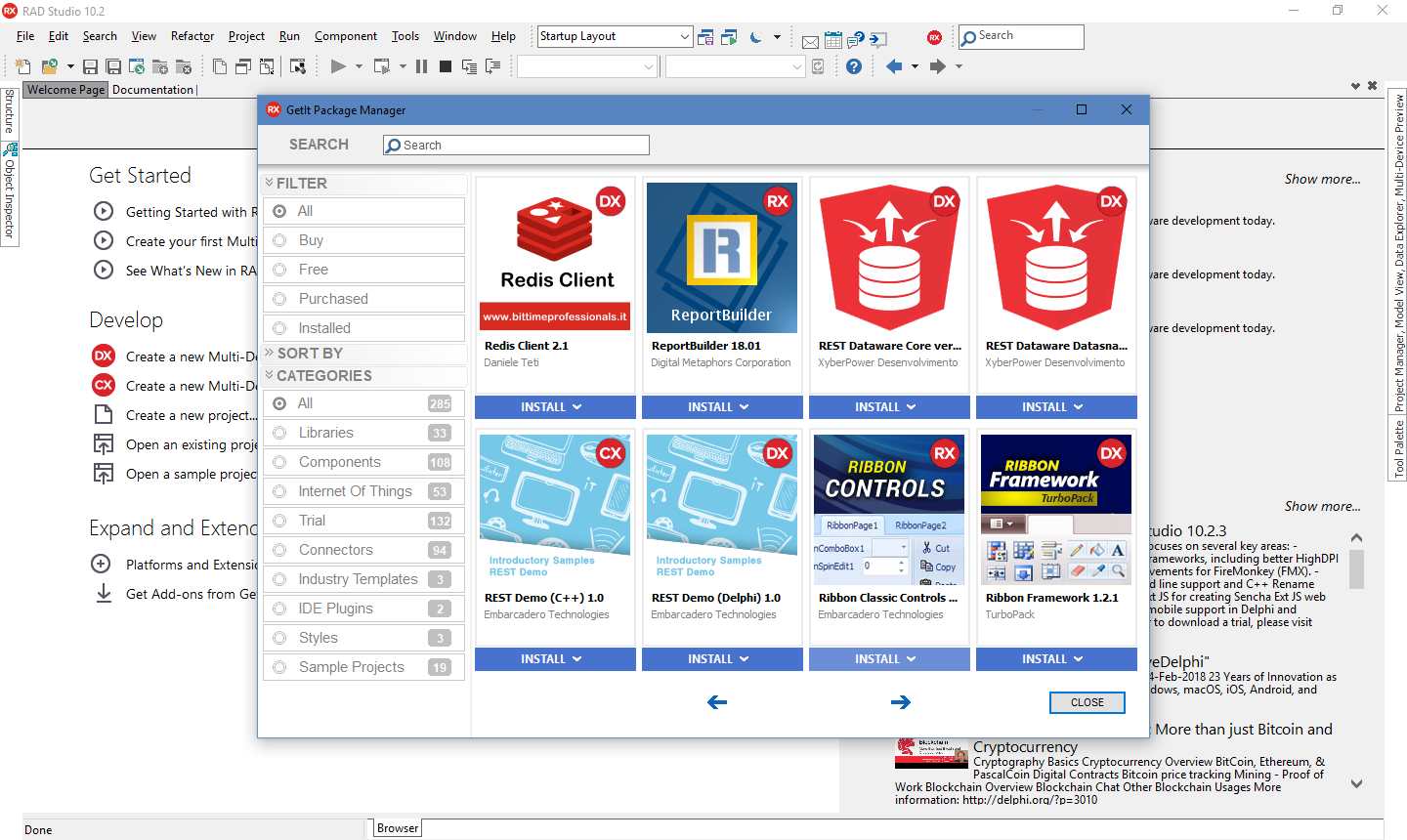
Task: Collapse the FILTER section
Action: pos(363,184)
